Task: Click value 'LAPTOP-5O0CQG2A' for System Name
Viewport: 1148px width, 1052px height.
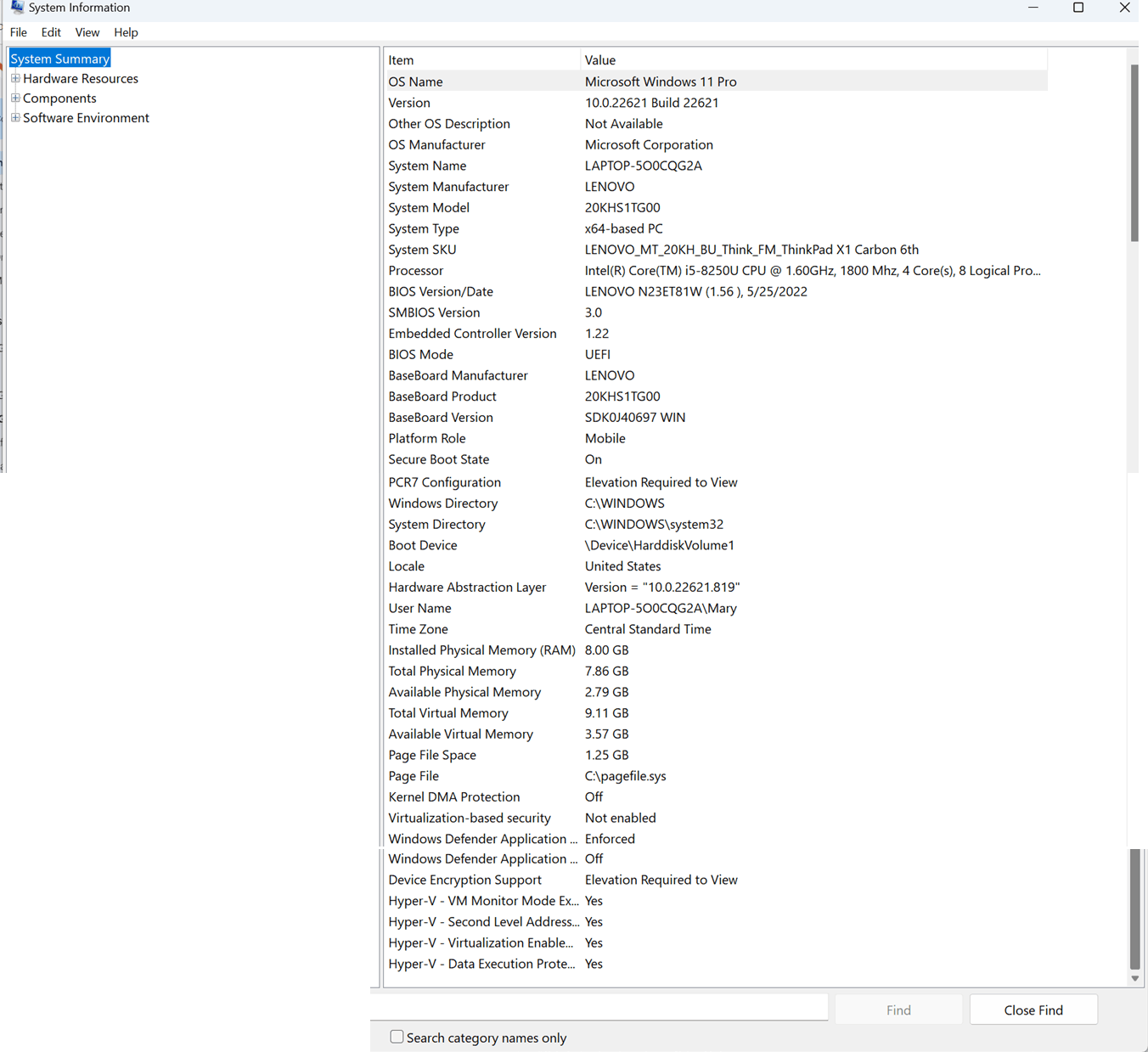Action: 644,166
